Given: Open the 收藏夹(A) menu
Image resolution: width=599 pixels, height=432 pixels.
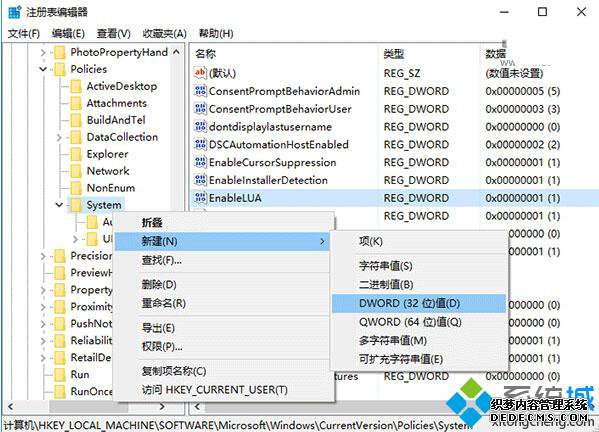Looking at the screenshot, I should [x=164, y=34].
